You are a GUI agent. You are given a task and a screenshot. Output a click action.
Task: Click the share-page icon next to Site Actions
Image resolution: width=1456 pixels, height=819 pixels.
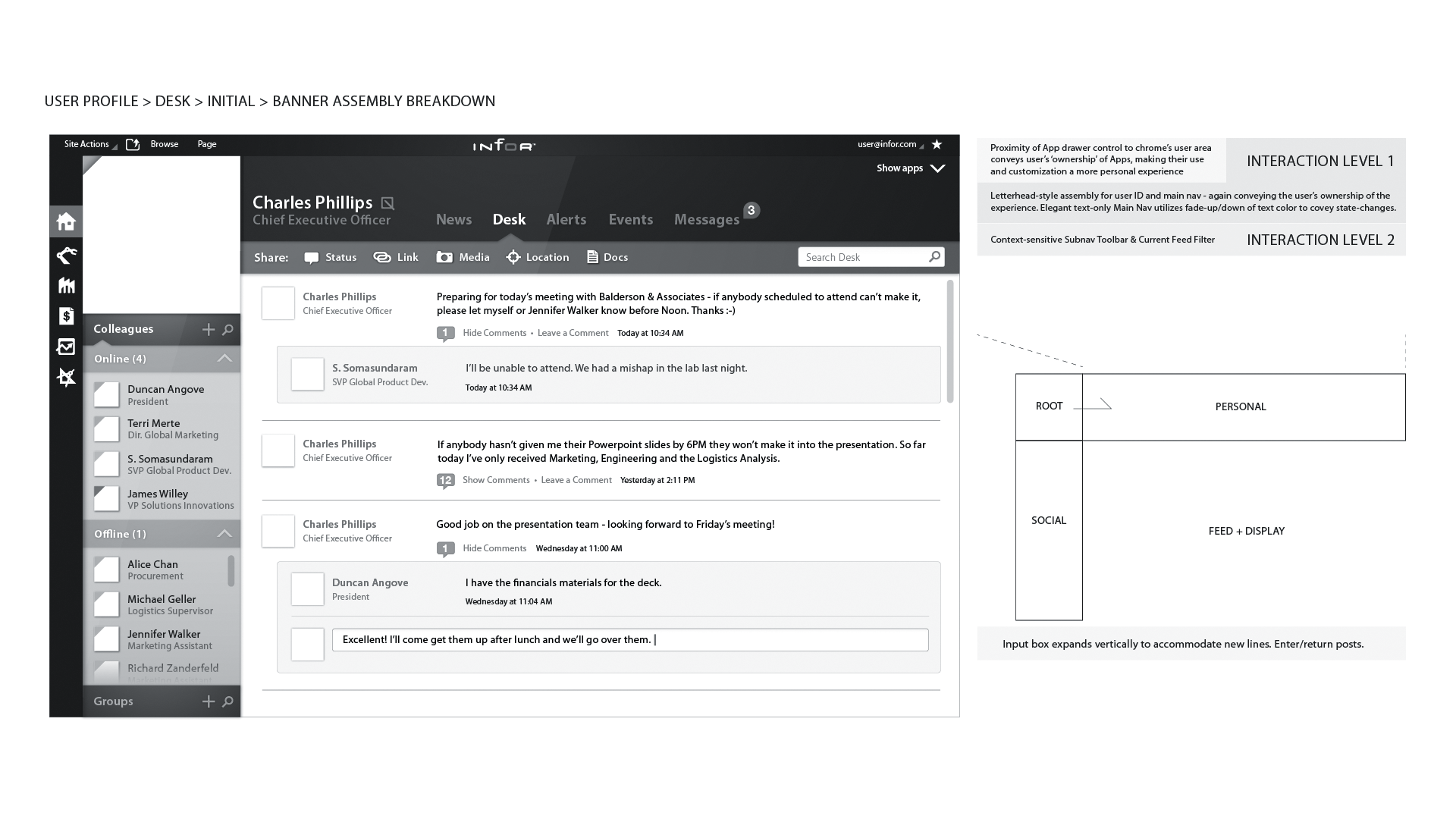[x=133, y=144]
